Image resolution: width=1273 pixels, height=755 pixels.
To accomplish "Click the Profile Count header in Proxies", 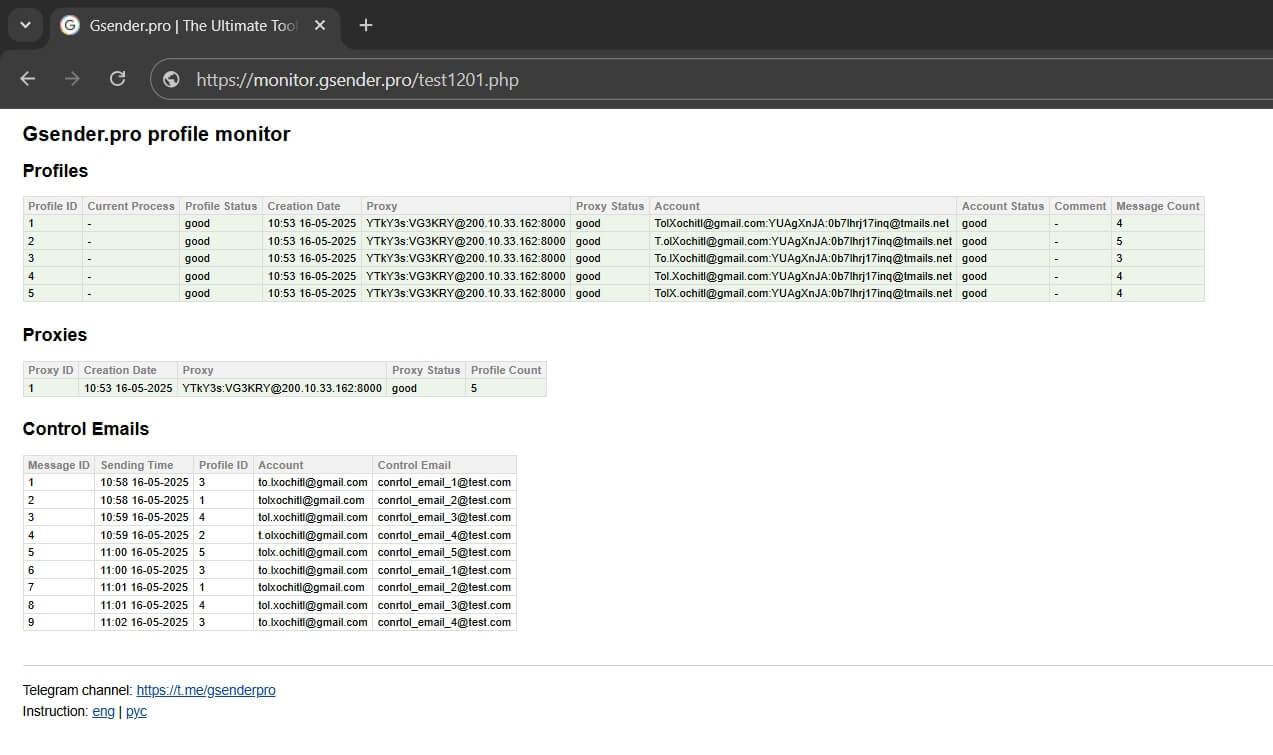I will [506, 370].
